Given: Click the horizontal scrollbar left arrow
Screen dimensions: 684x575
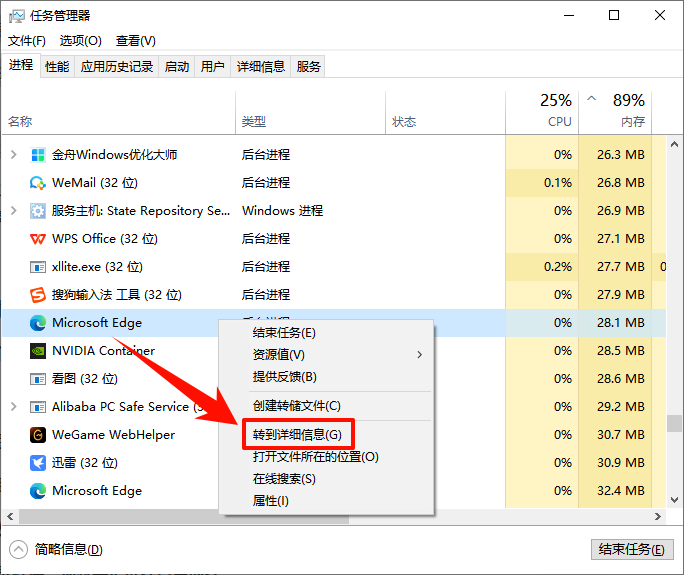Looking at the screenshot, I should pos(10,517).
